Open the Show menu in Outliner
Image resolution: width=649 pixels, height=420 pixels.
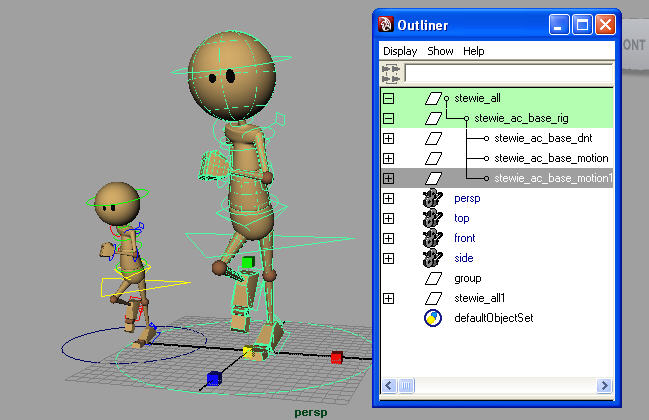coord(440,51)
